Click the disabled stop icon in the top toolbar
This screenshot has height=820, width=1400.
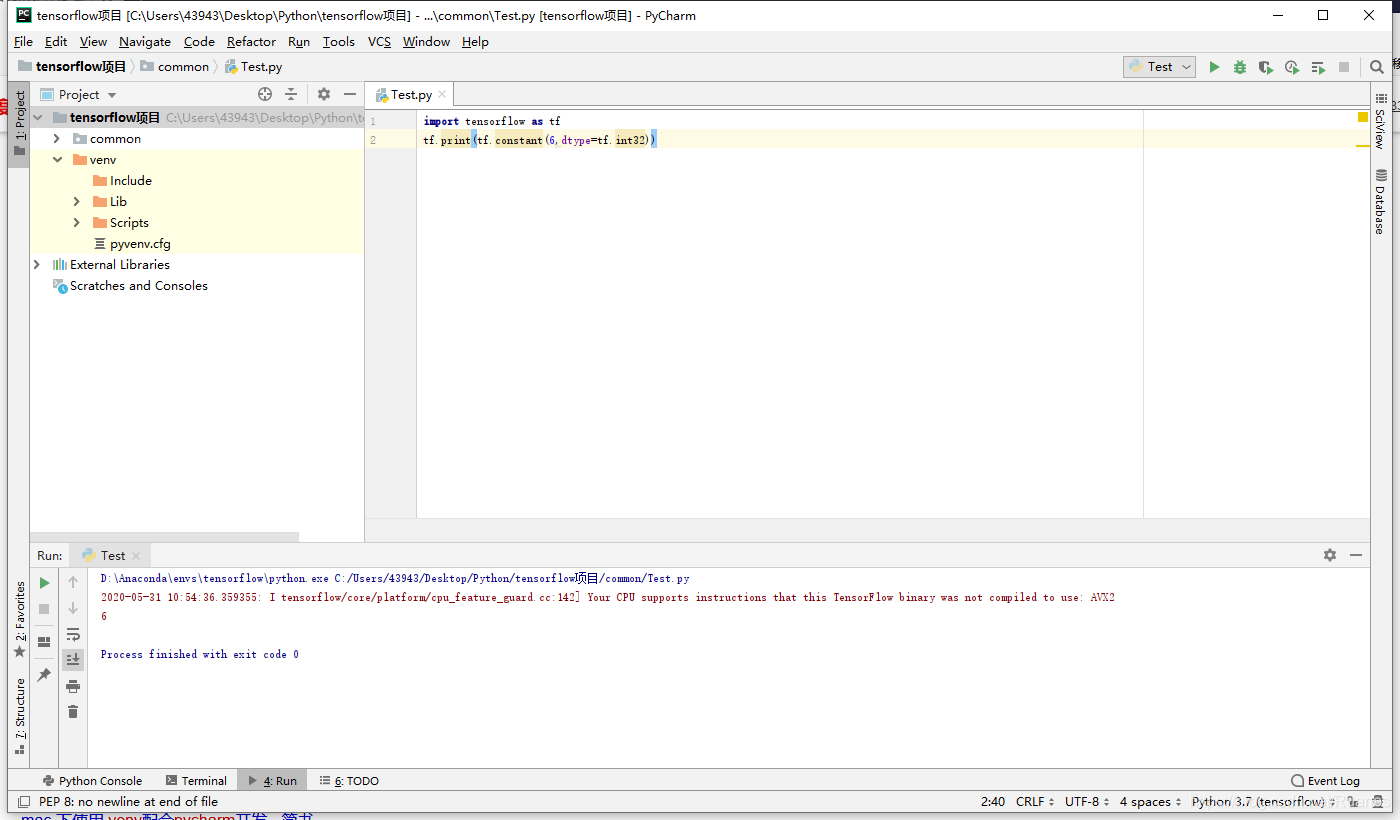(x=1344, y=67)
